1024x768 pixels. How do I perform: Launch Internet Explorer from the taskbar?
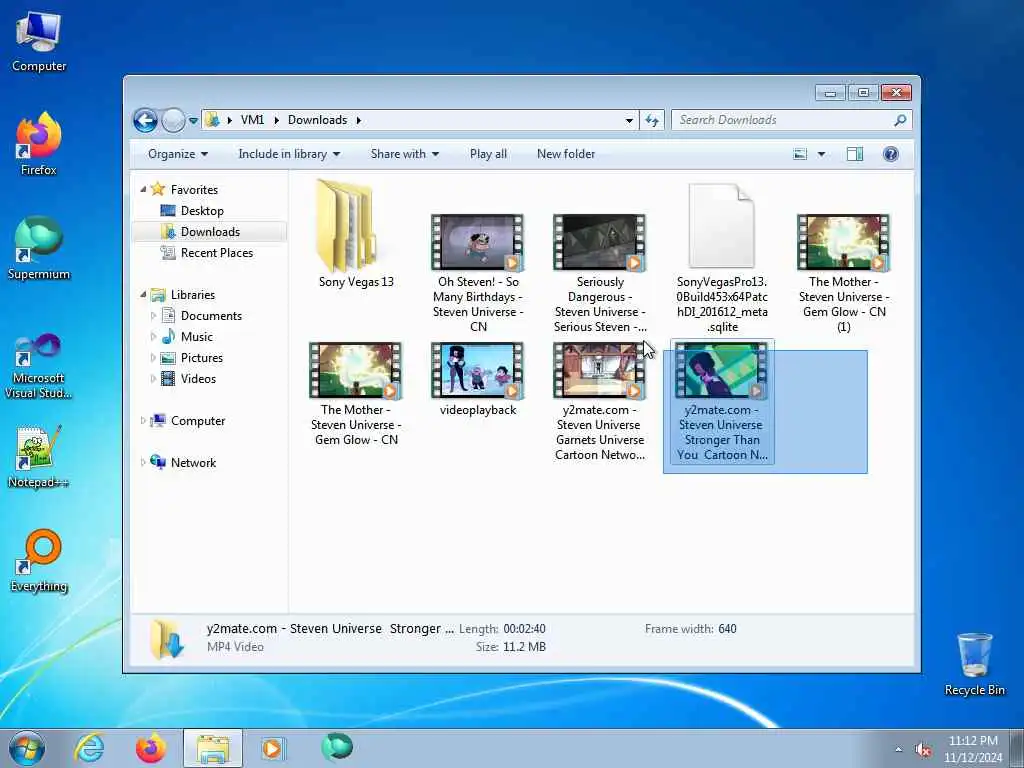click(89, 748)
